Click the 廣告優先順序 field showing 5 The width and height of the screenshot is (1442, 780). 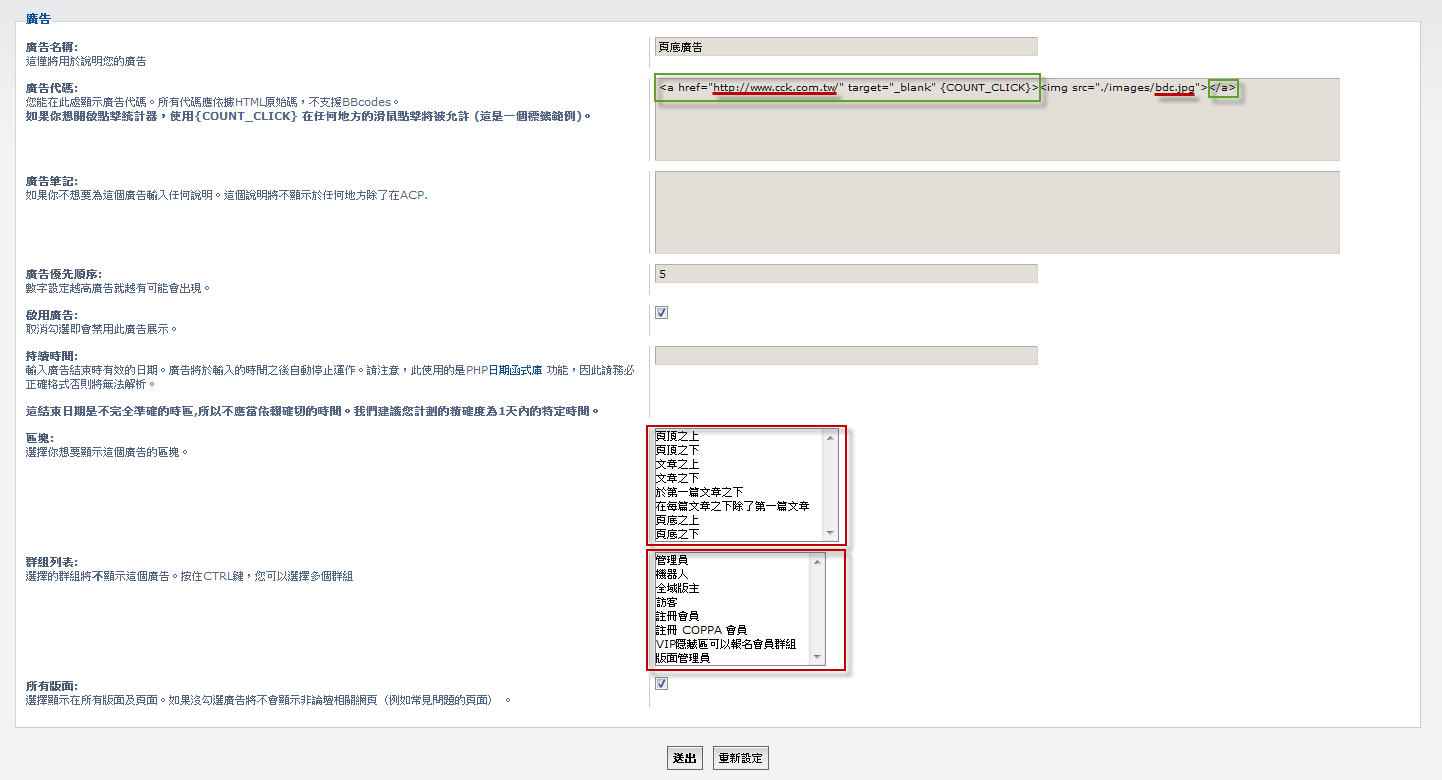(x=845, y=274)
